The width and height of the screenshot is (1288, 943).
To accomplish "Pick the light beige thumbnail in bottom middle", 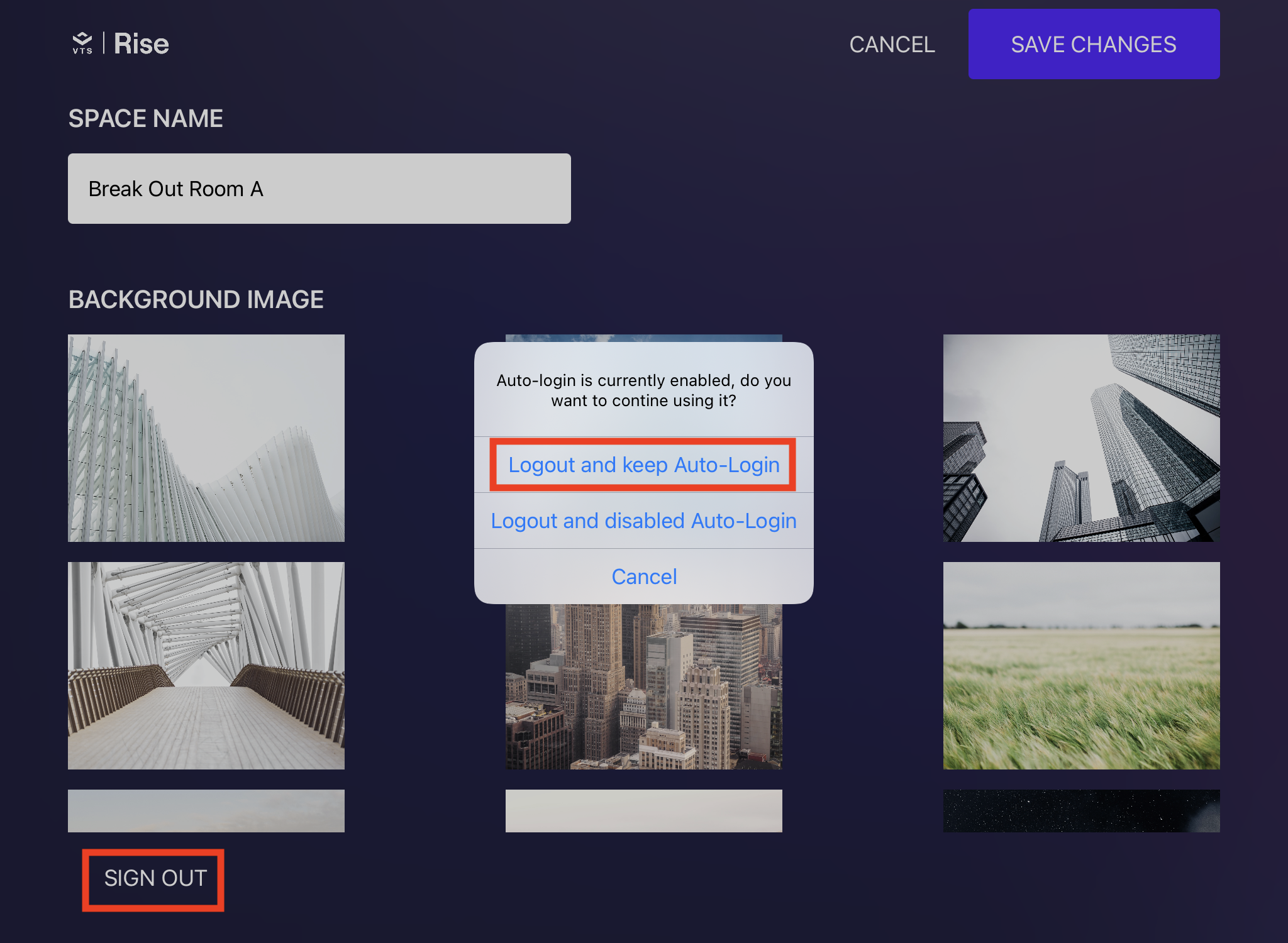I will [643, 810].
